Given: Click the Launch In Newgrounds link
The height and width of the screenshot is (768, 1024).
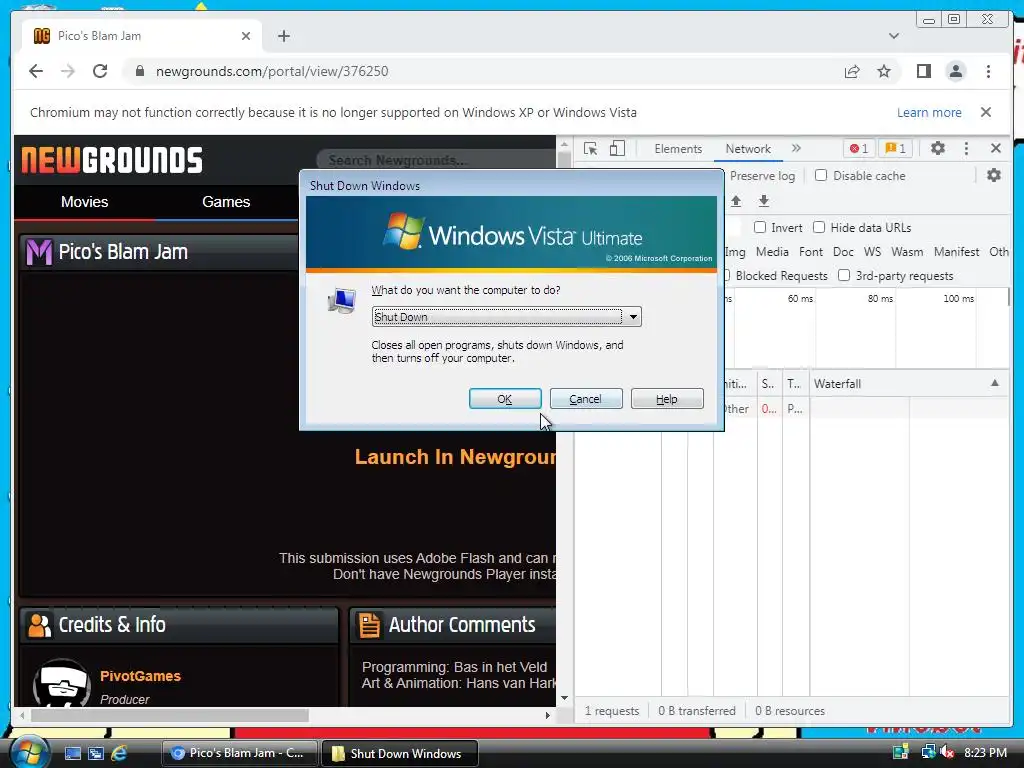Looking at the screenshot, I should [455, 456].
